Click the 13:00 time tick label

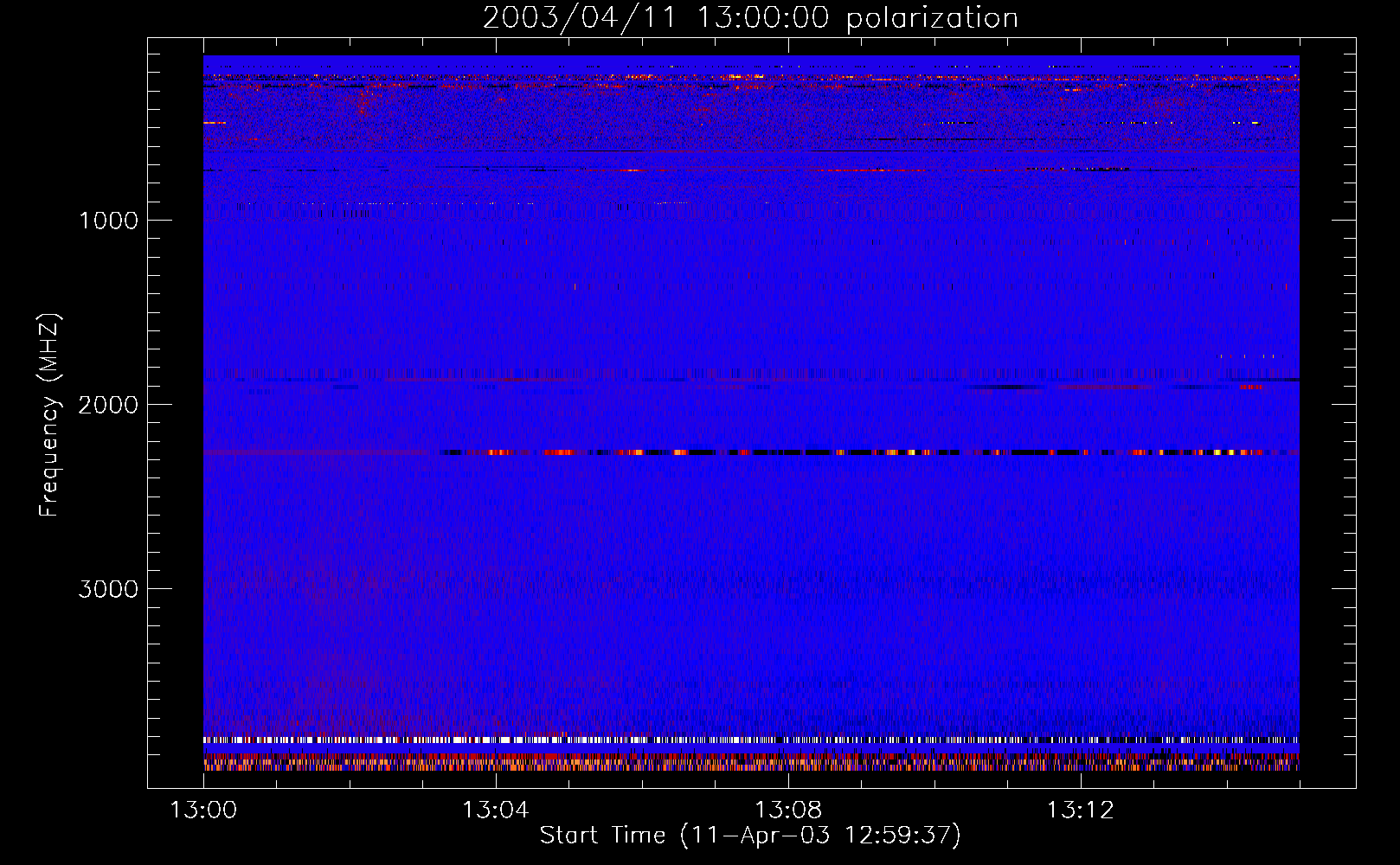203,811
